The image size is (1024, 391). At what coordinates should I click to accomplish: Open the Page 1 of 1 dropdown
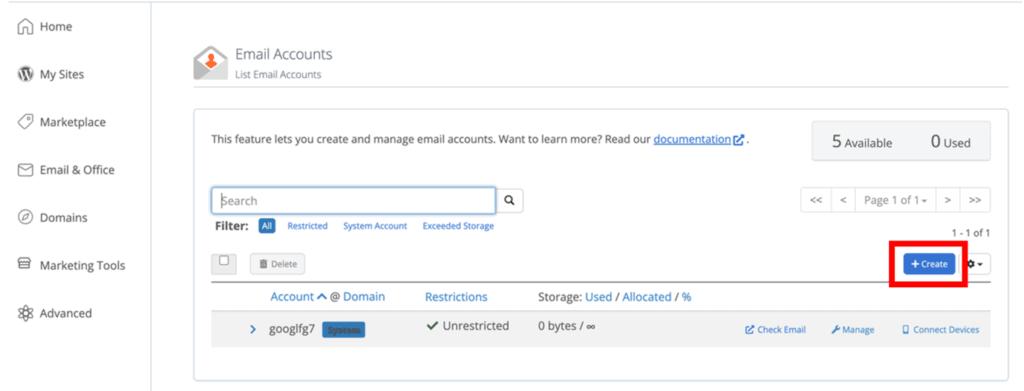tap(895, 200)
